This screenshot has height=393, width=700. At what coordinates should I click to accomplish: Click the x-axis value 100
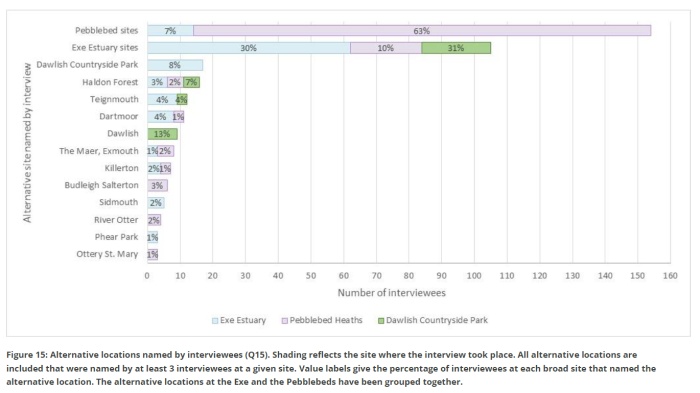click(474, 276)
